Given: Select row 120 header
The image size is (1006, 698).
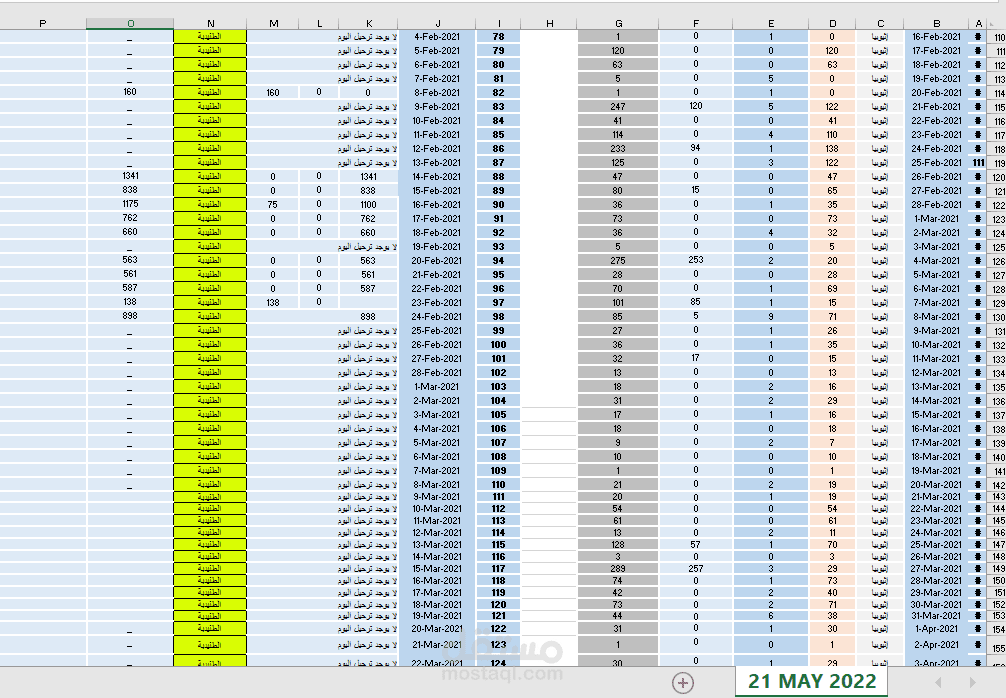Looking at the screenshot, I should 997,177.
